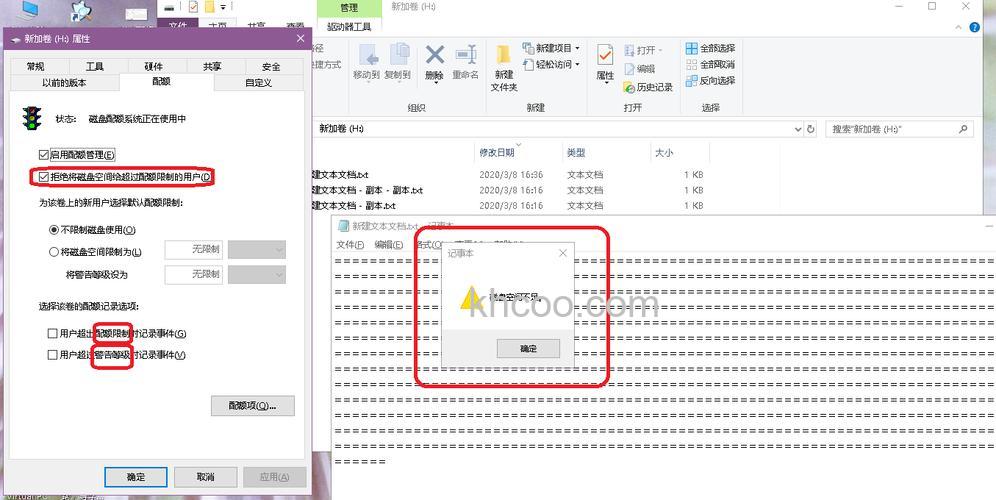Viewport: 996px width, 500px height.
Task: Select Do not limit disk usage radio
Action: coord(54,230)
